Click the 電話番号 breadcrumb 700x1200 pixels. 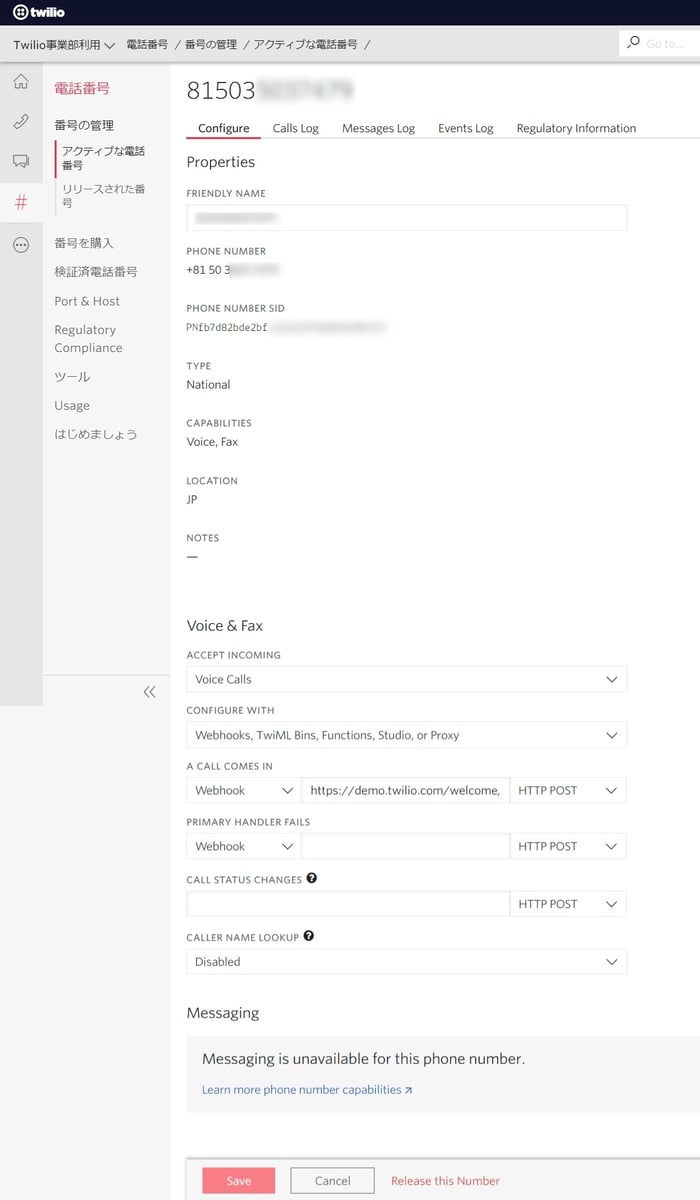(x=147, y=45)
